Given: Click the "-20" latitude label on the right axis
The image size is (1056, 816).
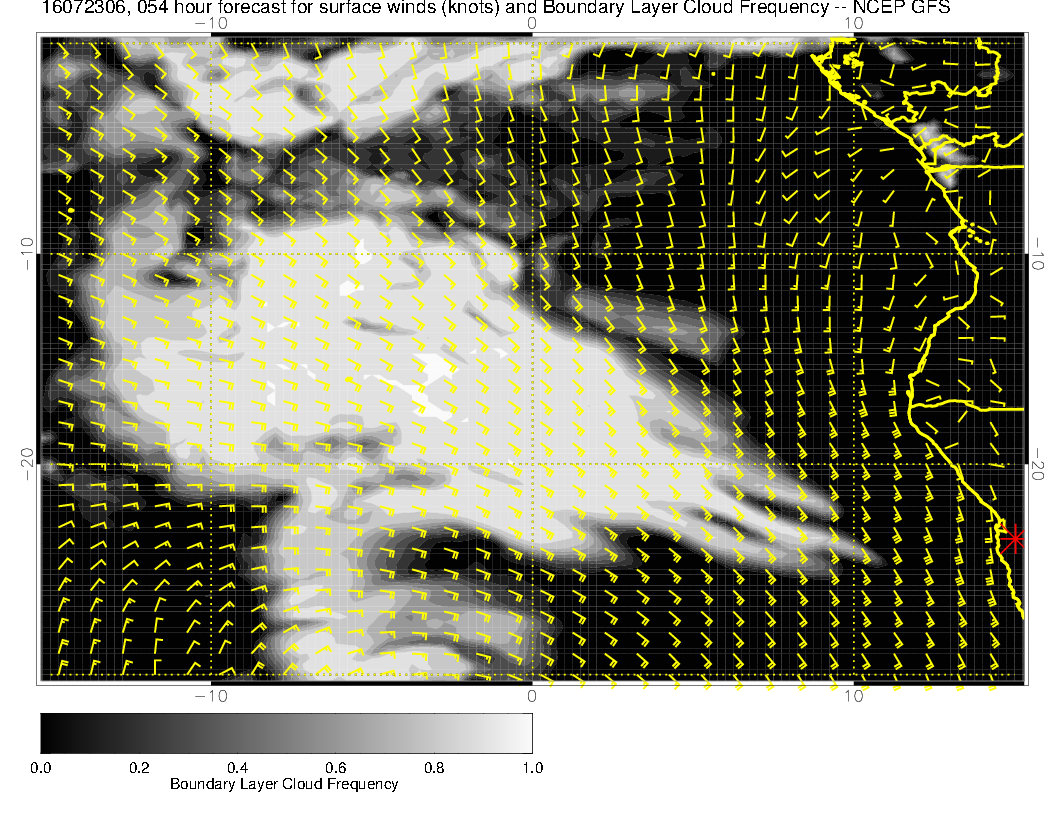Looking at the screenshot, I should tap(1038, 464).
